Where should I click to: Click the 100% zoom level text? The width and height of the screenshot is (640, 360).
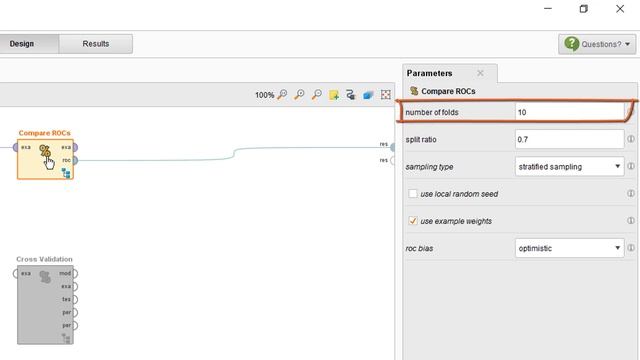click(264, 95)
